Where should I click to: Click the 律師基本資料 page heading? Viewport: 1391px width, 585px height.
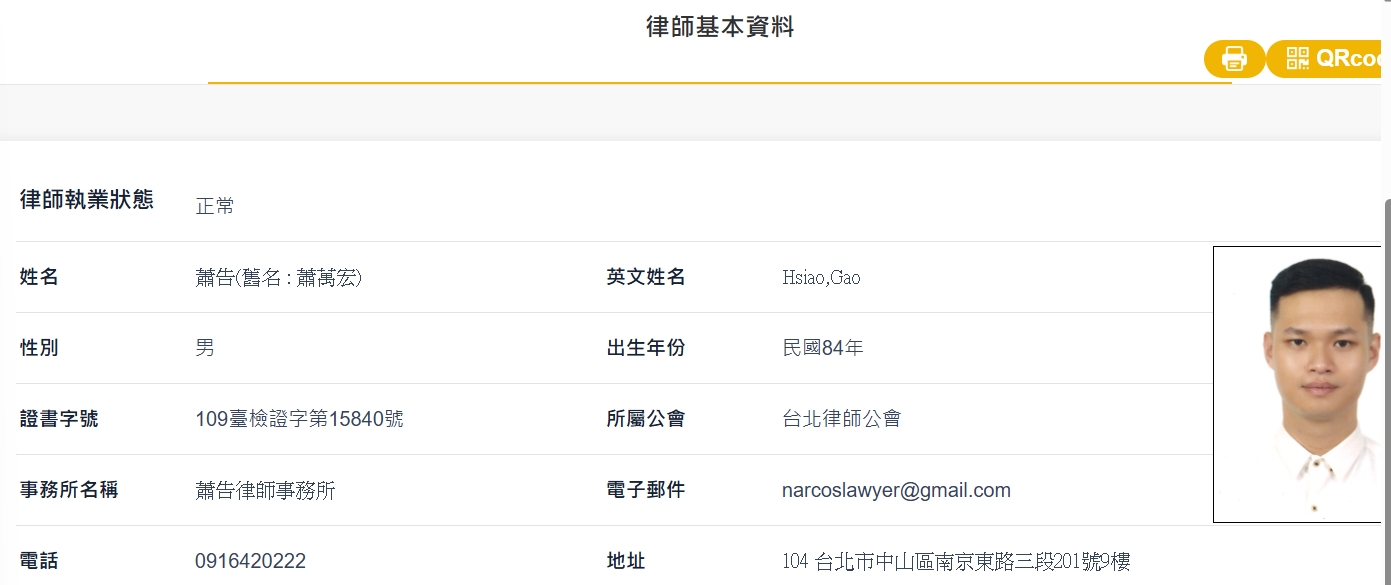719,27
